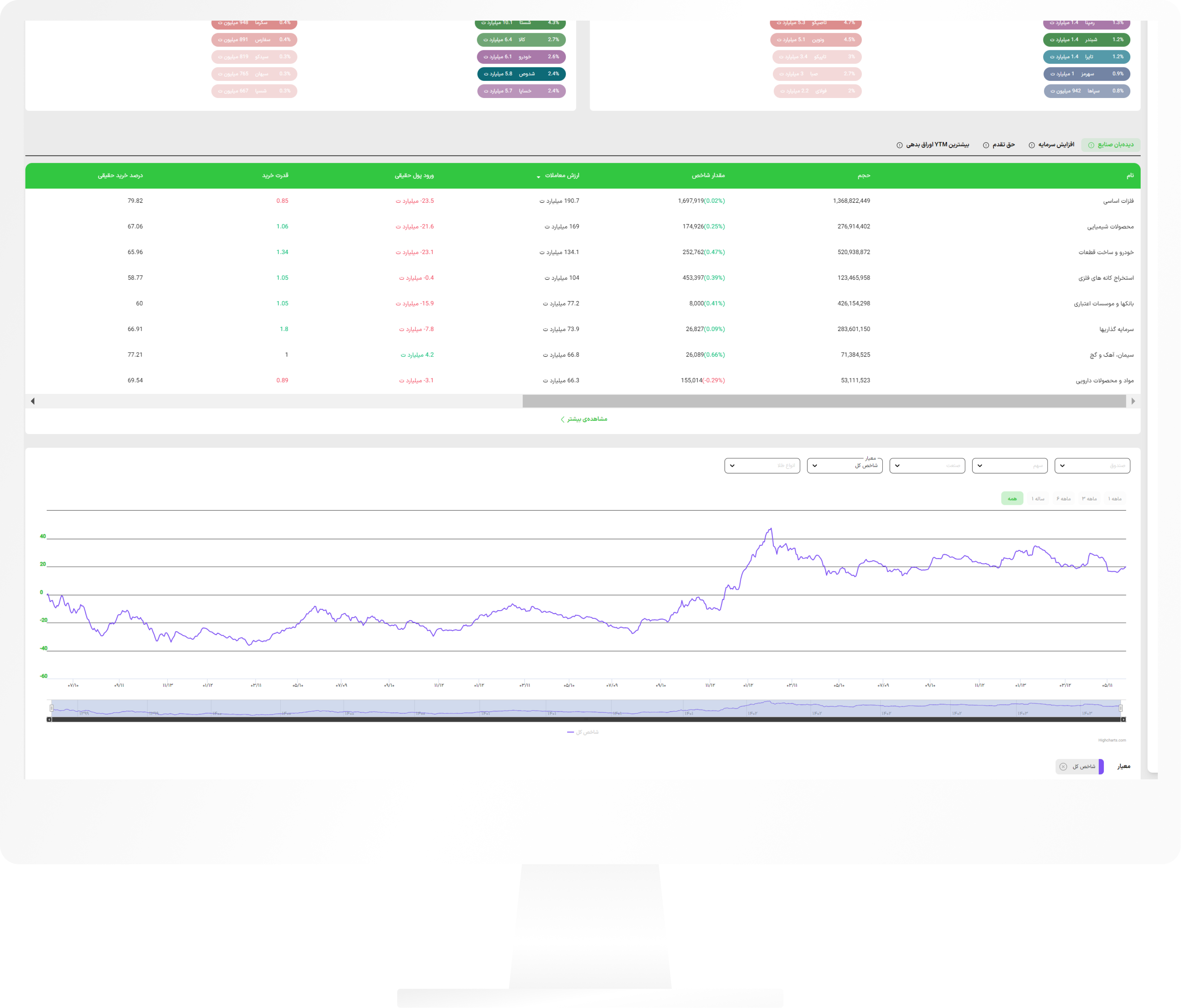This screenshot has width=1181, height=1008.
Task: Click info icon beside حق تقدم tab
Action: 986,145
